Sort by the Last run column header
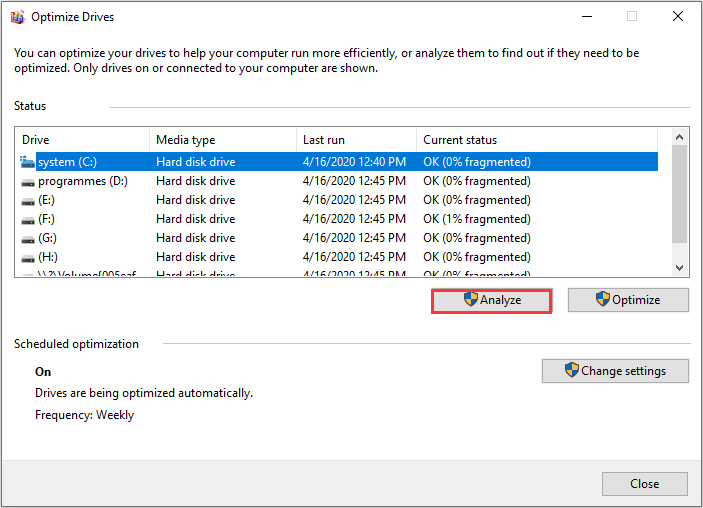The height and width of the screenshot is (508, 703). point(356,140)
